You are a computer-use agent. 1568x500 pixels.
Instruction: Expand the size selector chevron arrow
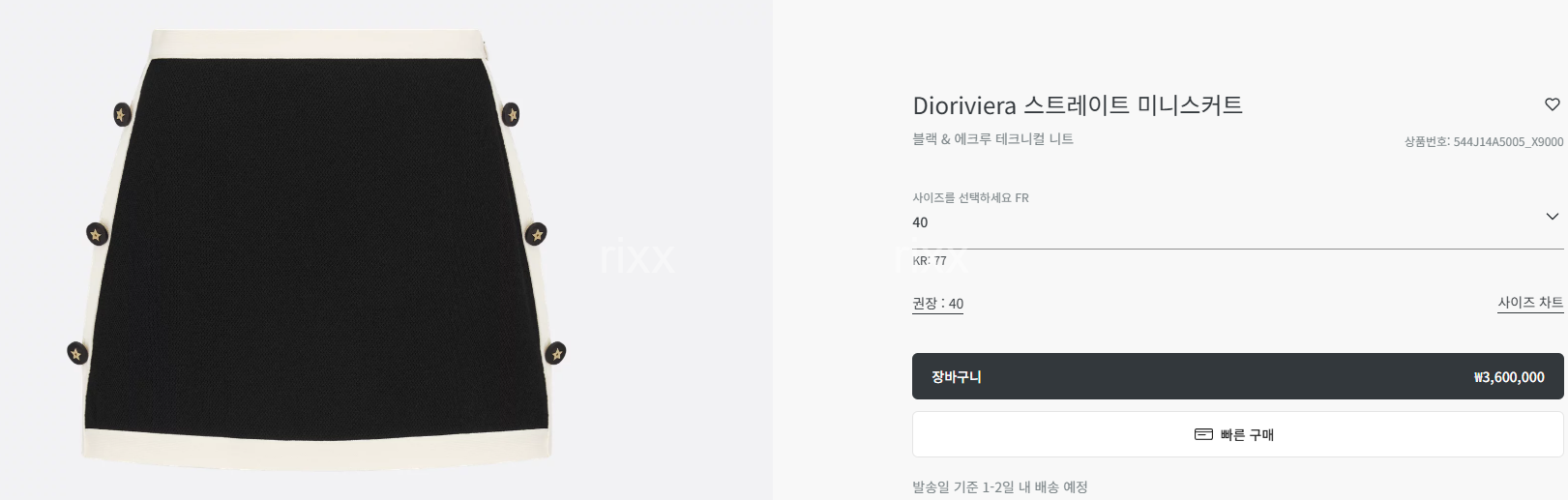(x=1552, y=217)
